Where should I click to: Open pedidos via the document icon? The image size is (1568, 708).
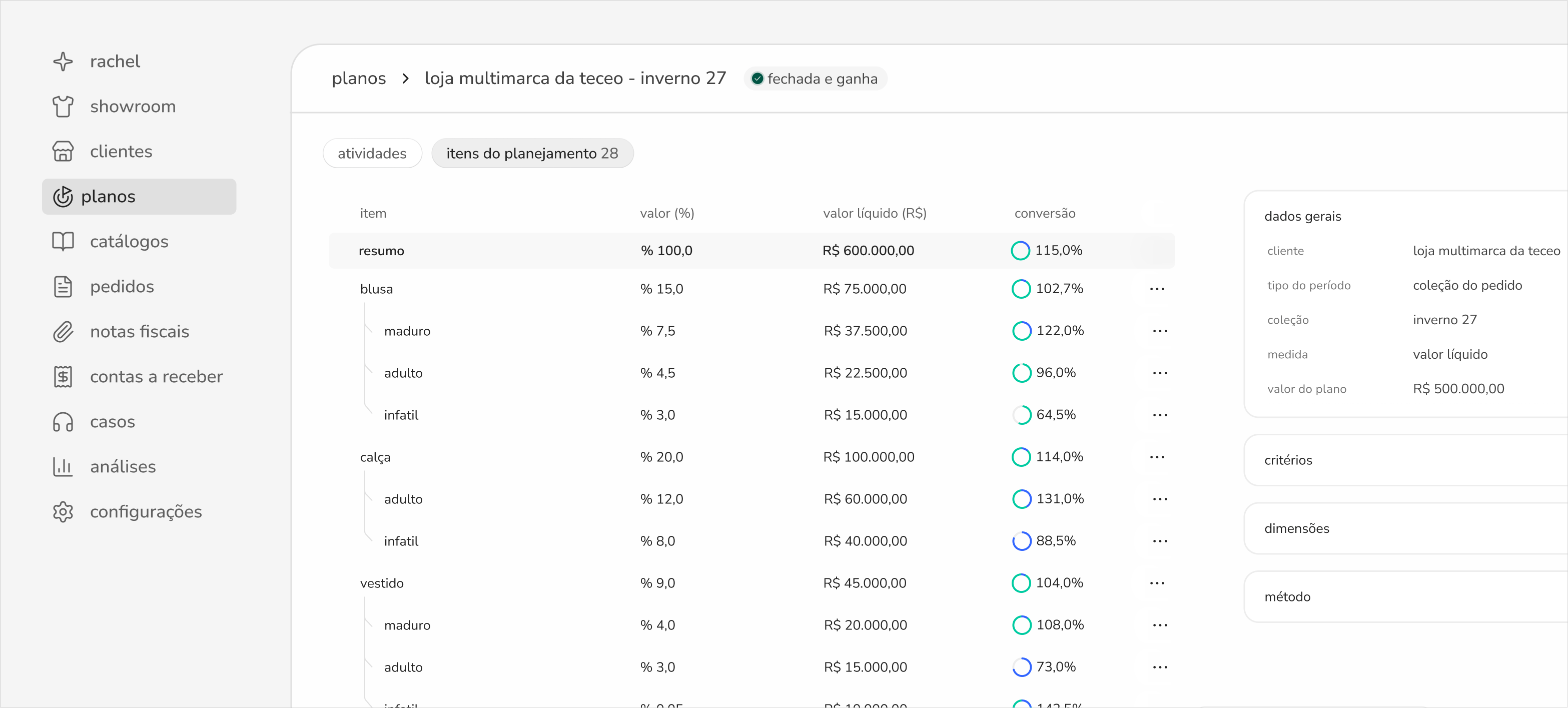click(63, 287)
